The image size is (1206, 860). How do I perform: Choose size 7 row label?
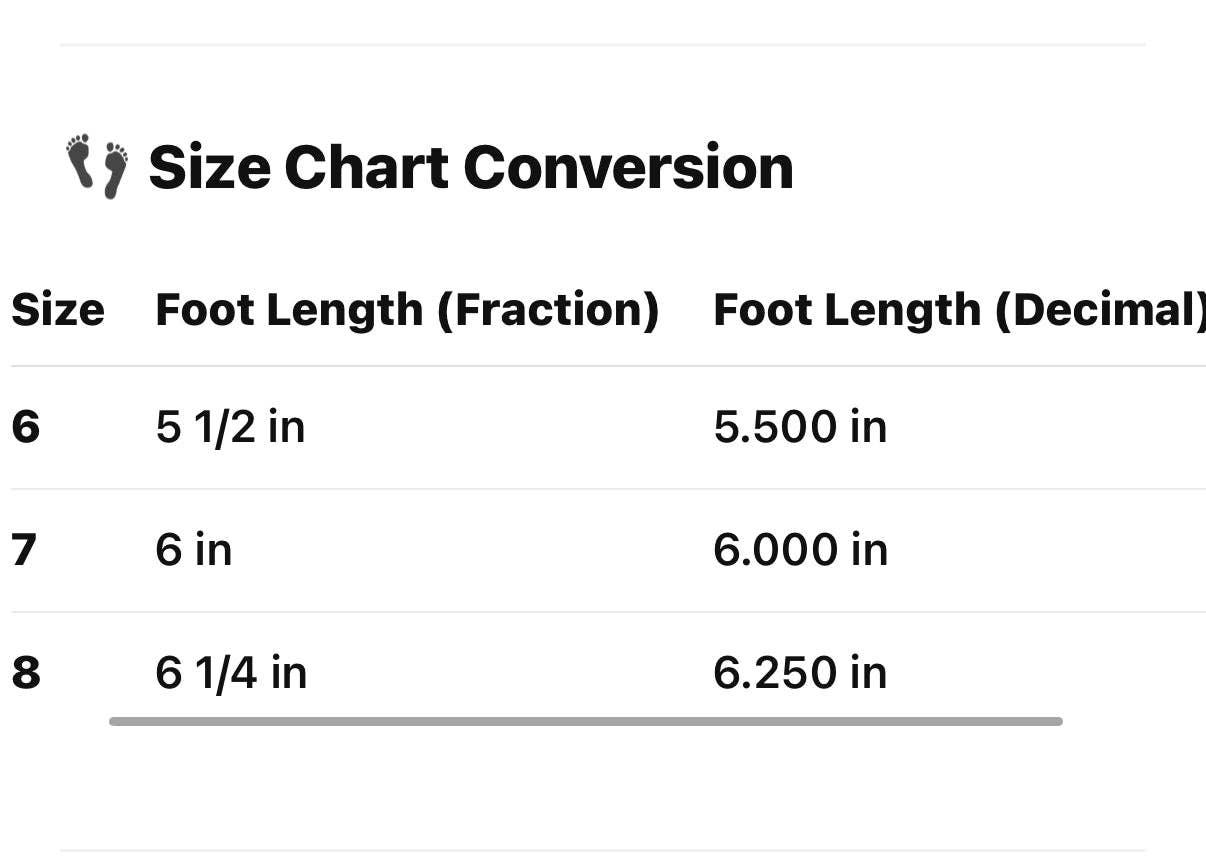coord(24,550)
